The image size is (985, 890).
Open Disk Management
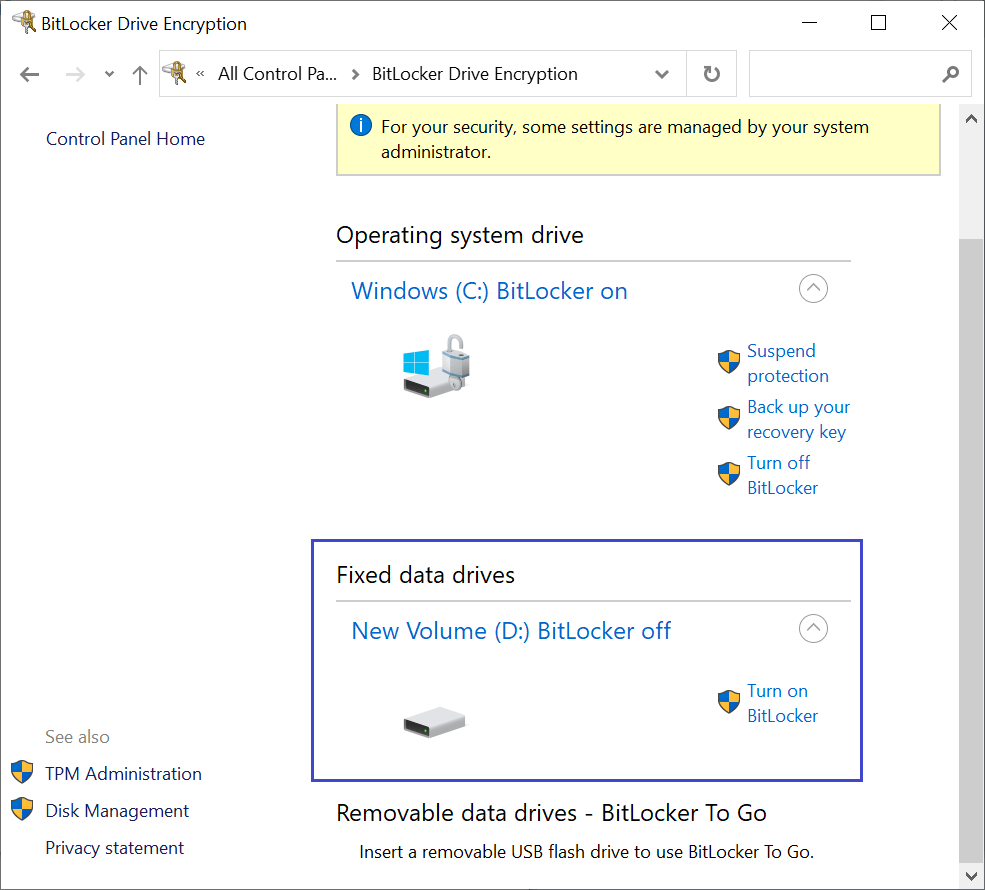tap(117, 811)
